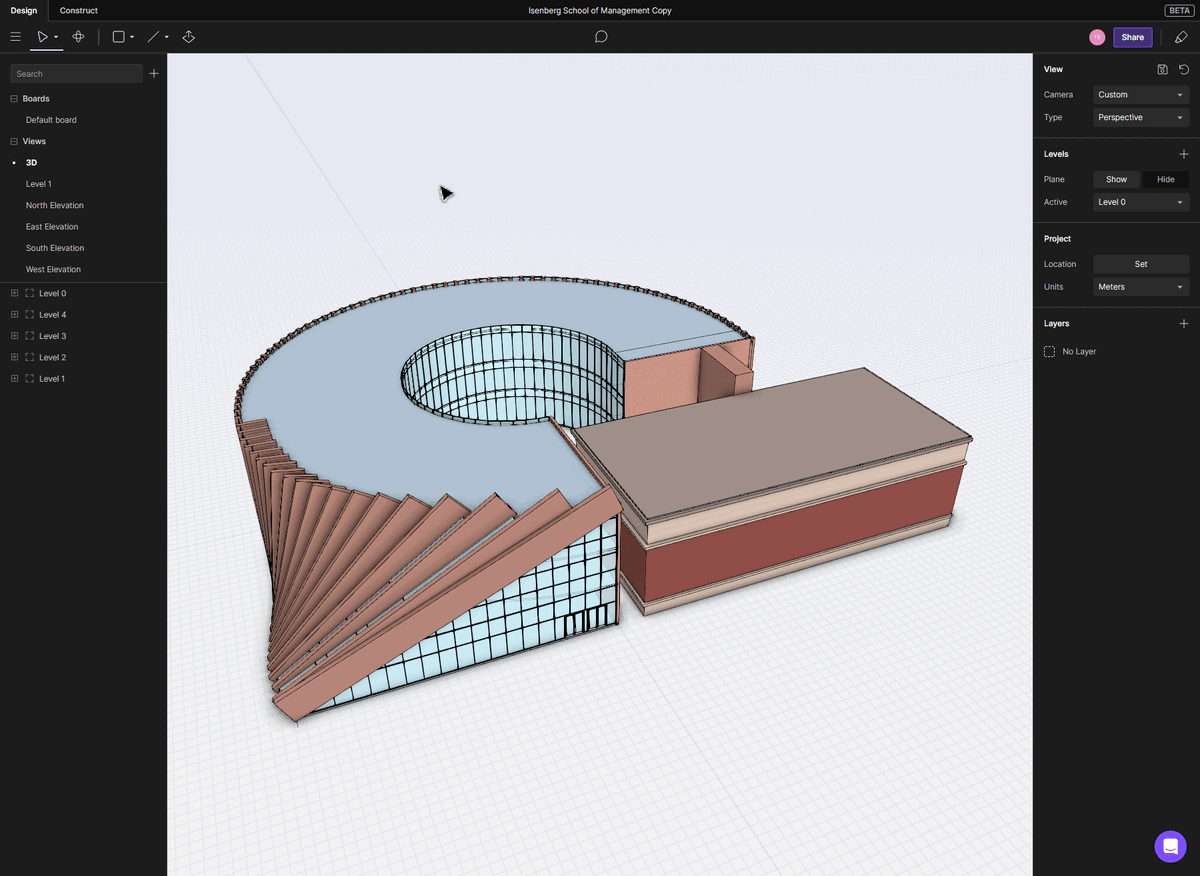
Task: Add a new level plus icon
Action: point(1184,154)
